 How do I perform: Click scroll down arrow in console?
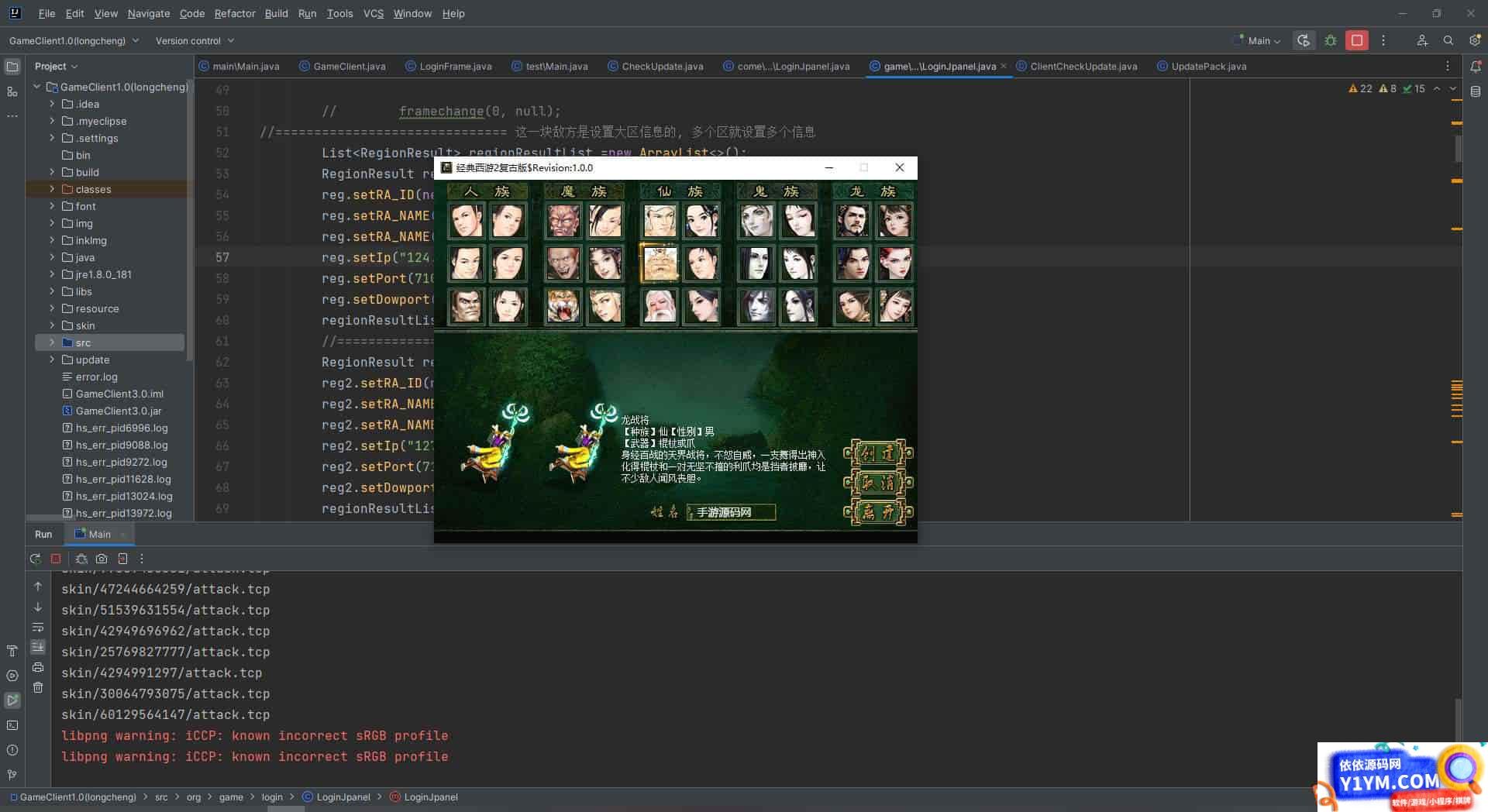point(38,607)
